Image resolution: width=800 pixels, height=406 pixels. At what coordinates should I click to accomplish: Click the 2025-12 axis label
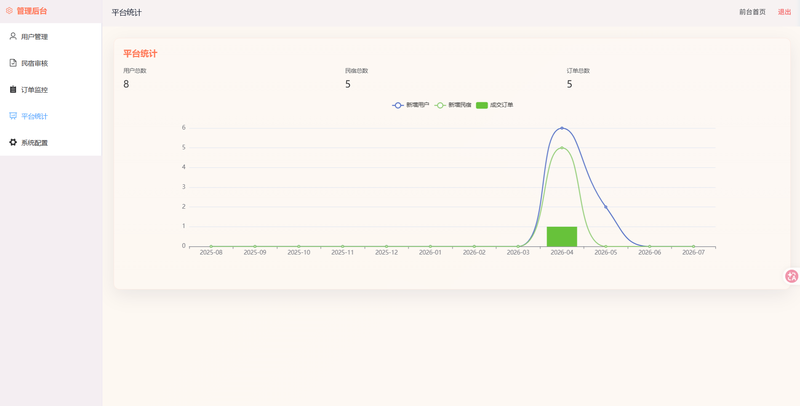(x=386, y=252)
